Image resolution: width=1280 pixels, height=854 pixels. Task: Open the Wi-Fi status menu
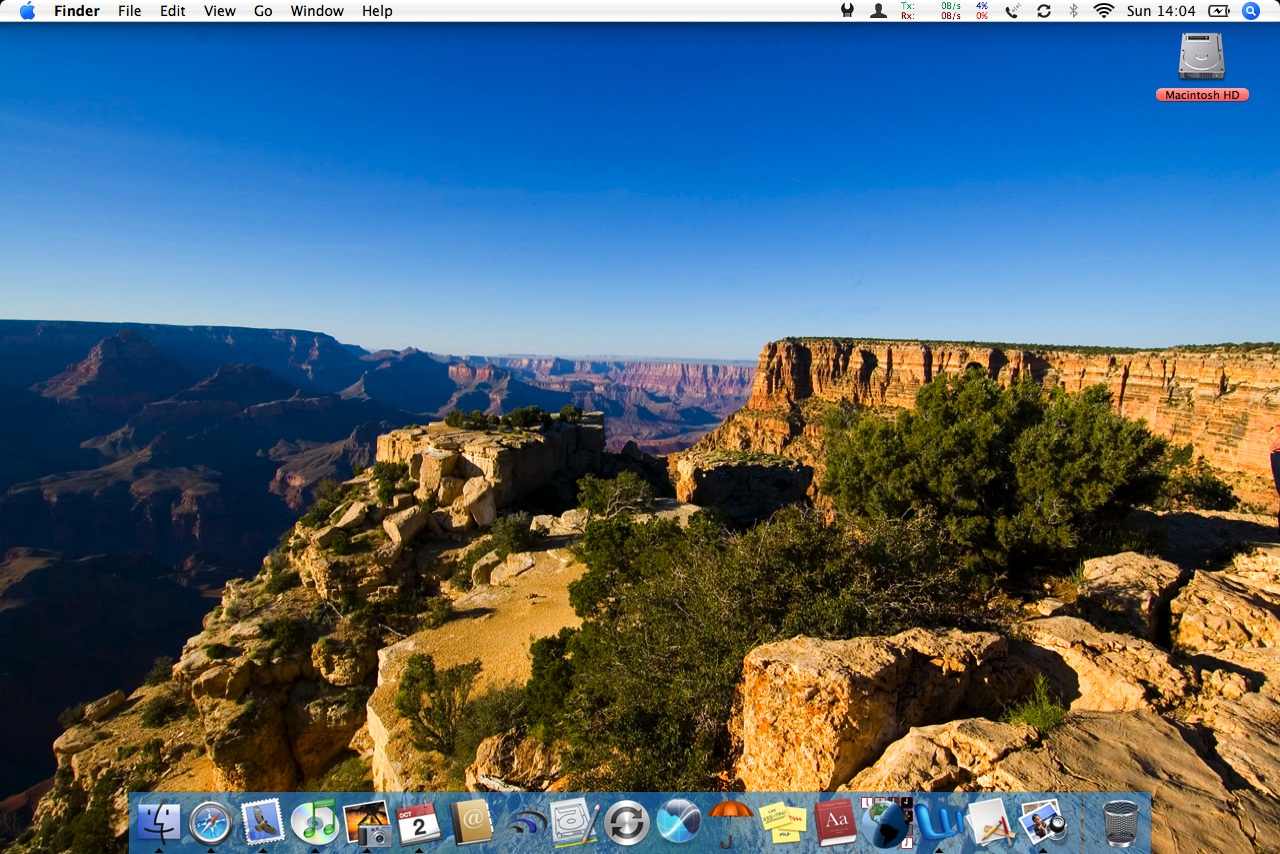pos(1103,11)
